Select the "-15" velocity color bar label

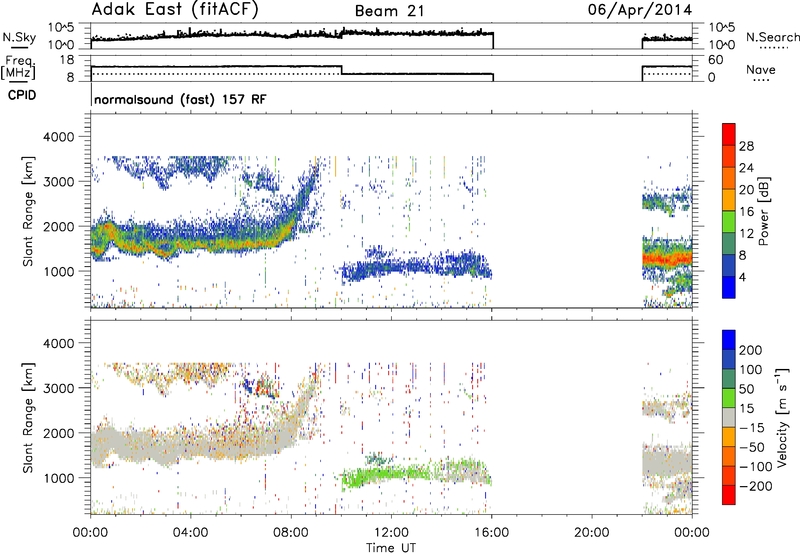pyautogui.click(x=752, y=428)
